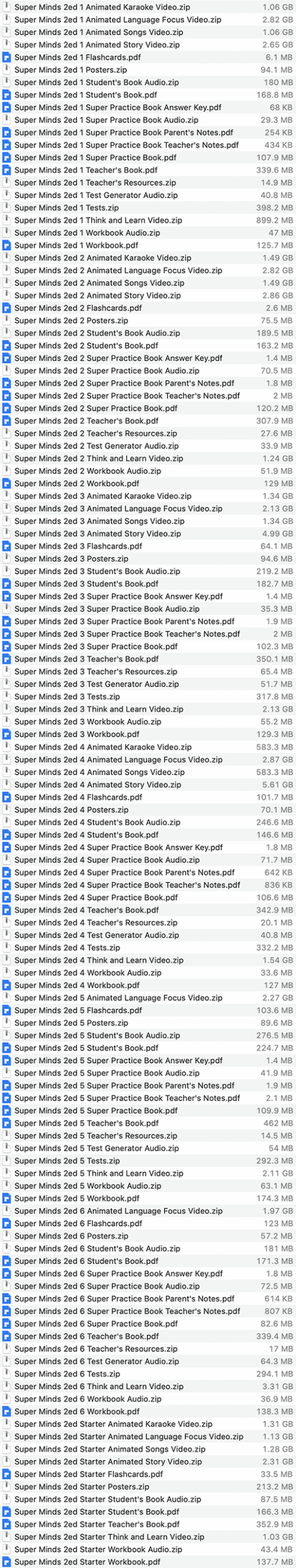Click the 4.99 GB size of 3 Animated Story Video
The width and height of the screenshot is (296, 1568).
coord(278,533)
